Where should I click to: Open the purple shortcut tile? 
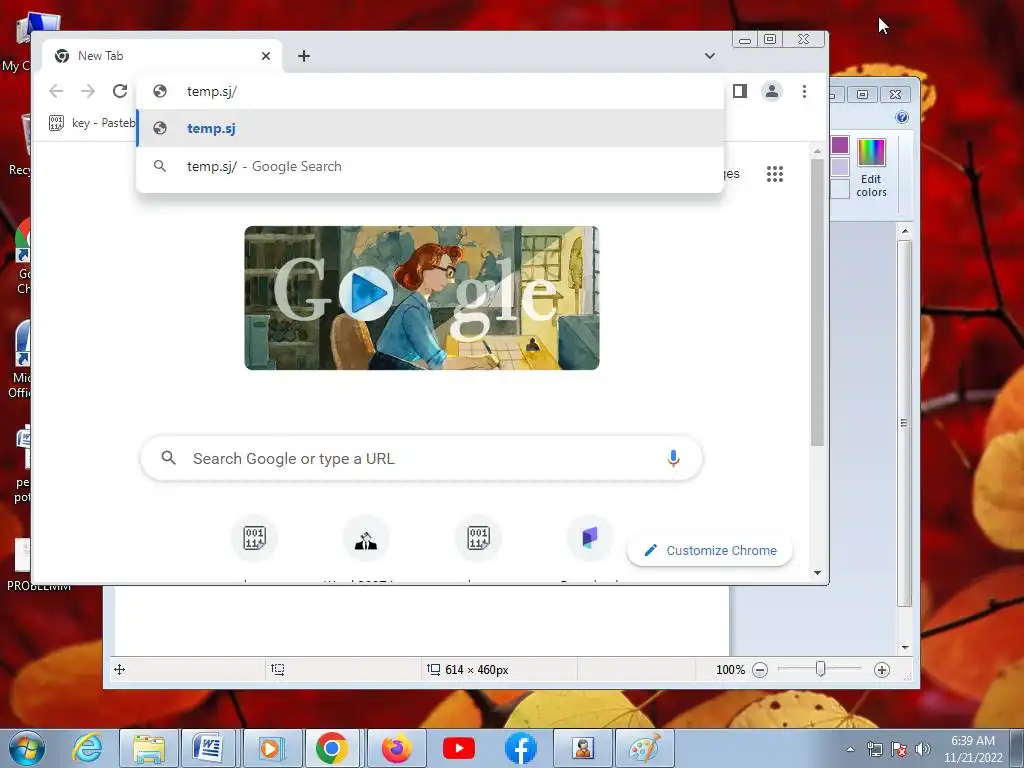pyautogui.click(x=590, y=538)
